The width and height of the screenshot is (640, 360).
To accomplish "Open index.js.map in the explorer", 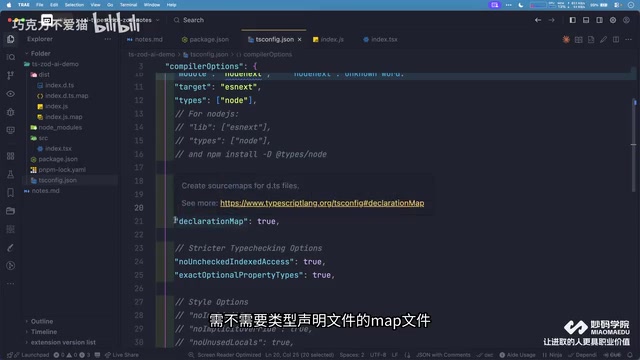I will 64,117.
